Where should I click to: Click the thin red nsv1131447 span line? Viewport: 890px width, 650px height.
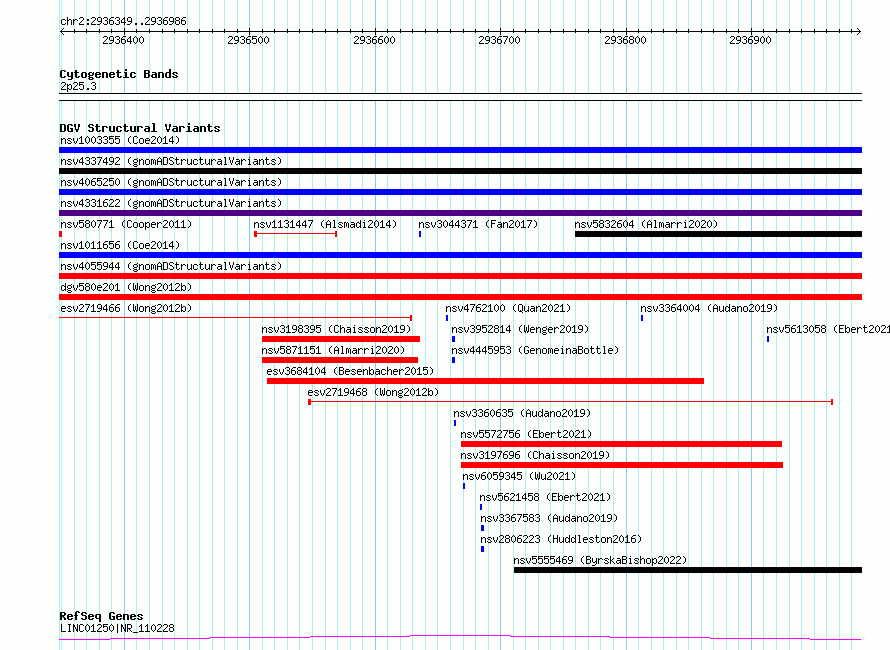point(296,234)
